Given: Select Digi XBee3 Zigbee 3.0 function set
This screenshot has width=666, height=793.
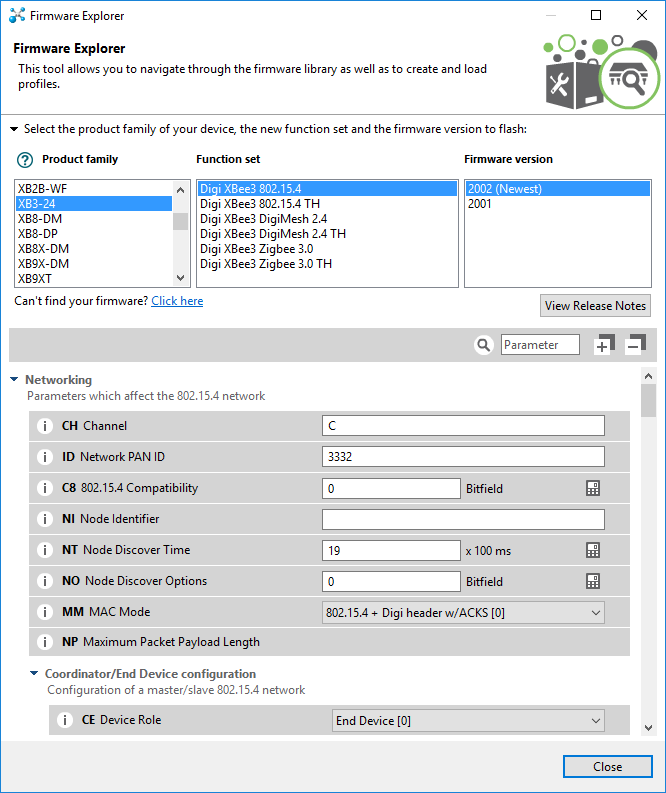Looking at the screenshot, I should 327,249.
